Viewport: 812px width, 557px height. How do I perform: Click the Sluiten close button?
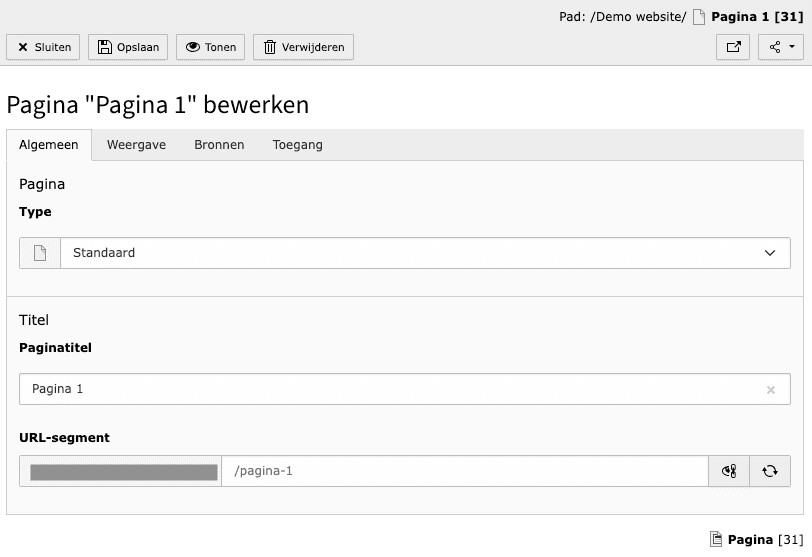[44, 47]
